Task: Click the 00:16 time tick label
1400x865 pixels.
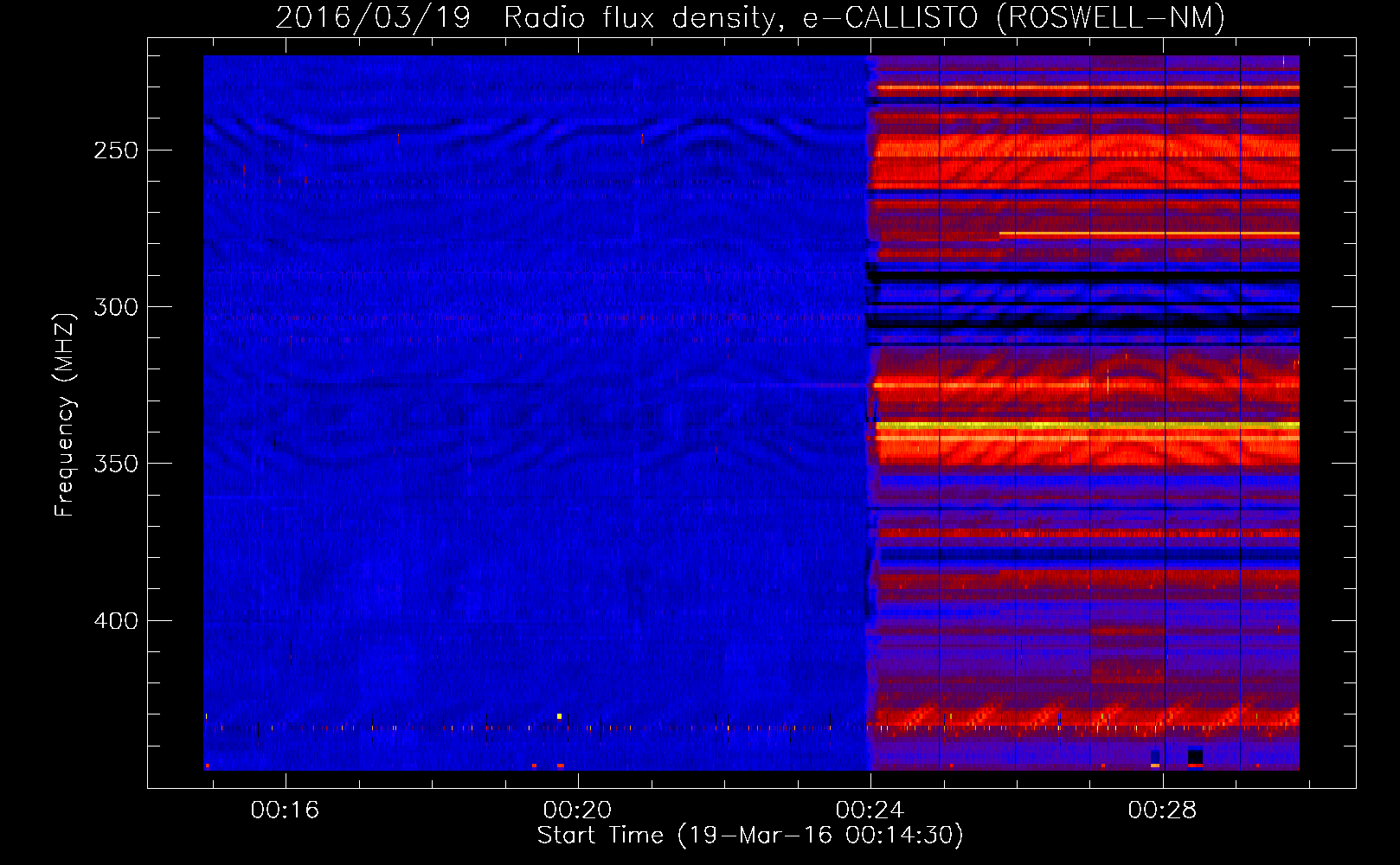Action: click(285, 810)
